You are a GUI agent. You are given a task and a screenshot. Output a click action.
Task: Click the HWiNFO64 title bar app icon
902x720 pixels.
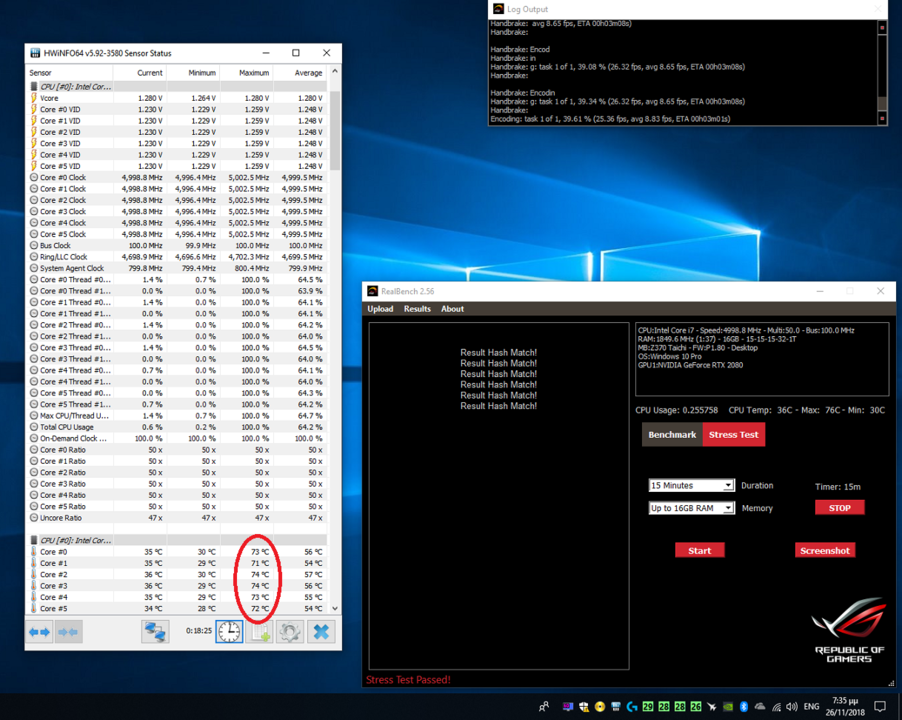[x=35, y=53]
